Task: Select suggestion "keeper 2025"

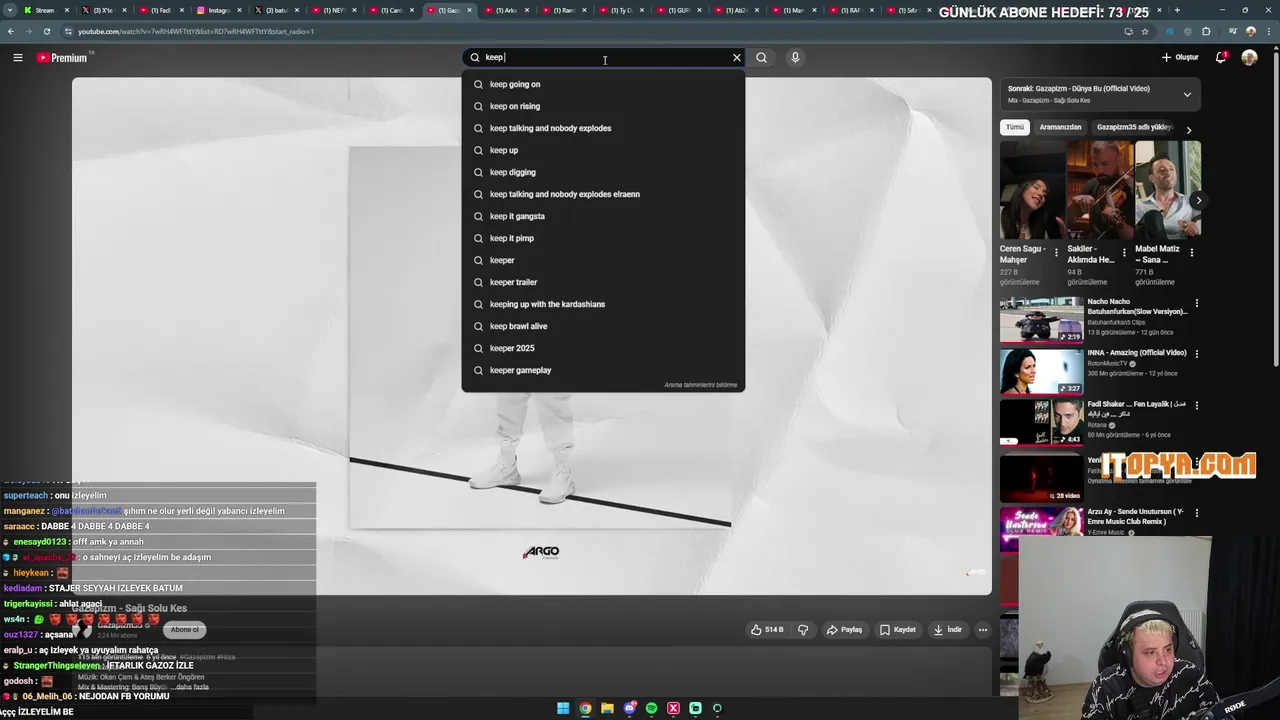Action: pyautogui.click(x=603, y=348)
